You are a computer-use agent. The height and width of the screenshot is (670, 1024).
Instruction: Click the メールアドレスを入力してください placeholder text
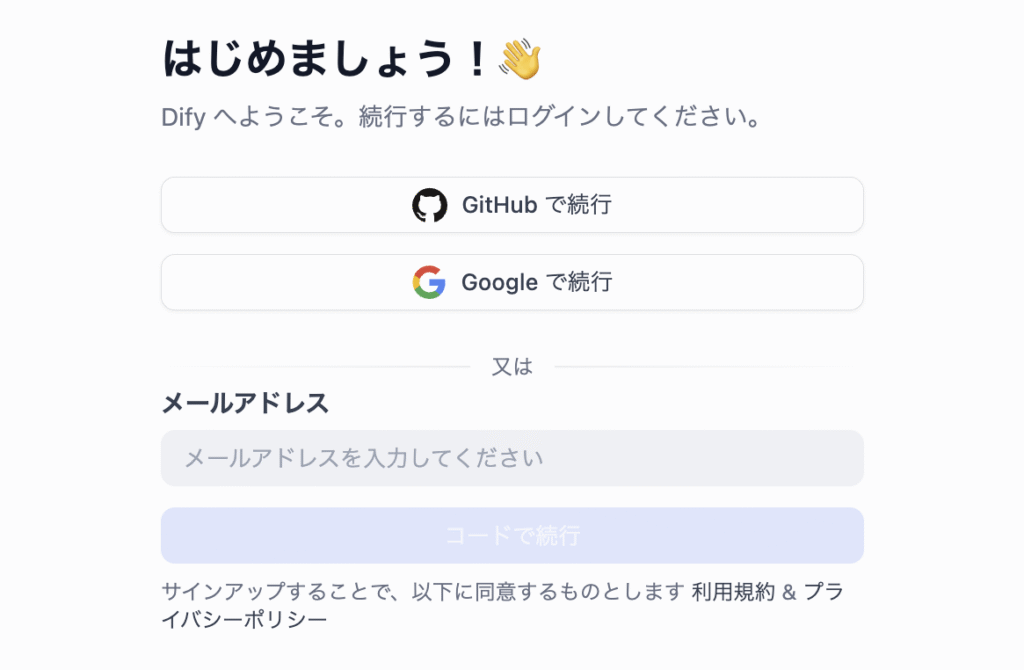[364, 458]
